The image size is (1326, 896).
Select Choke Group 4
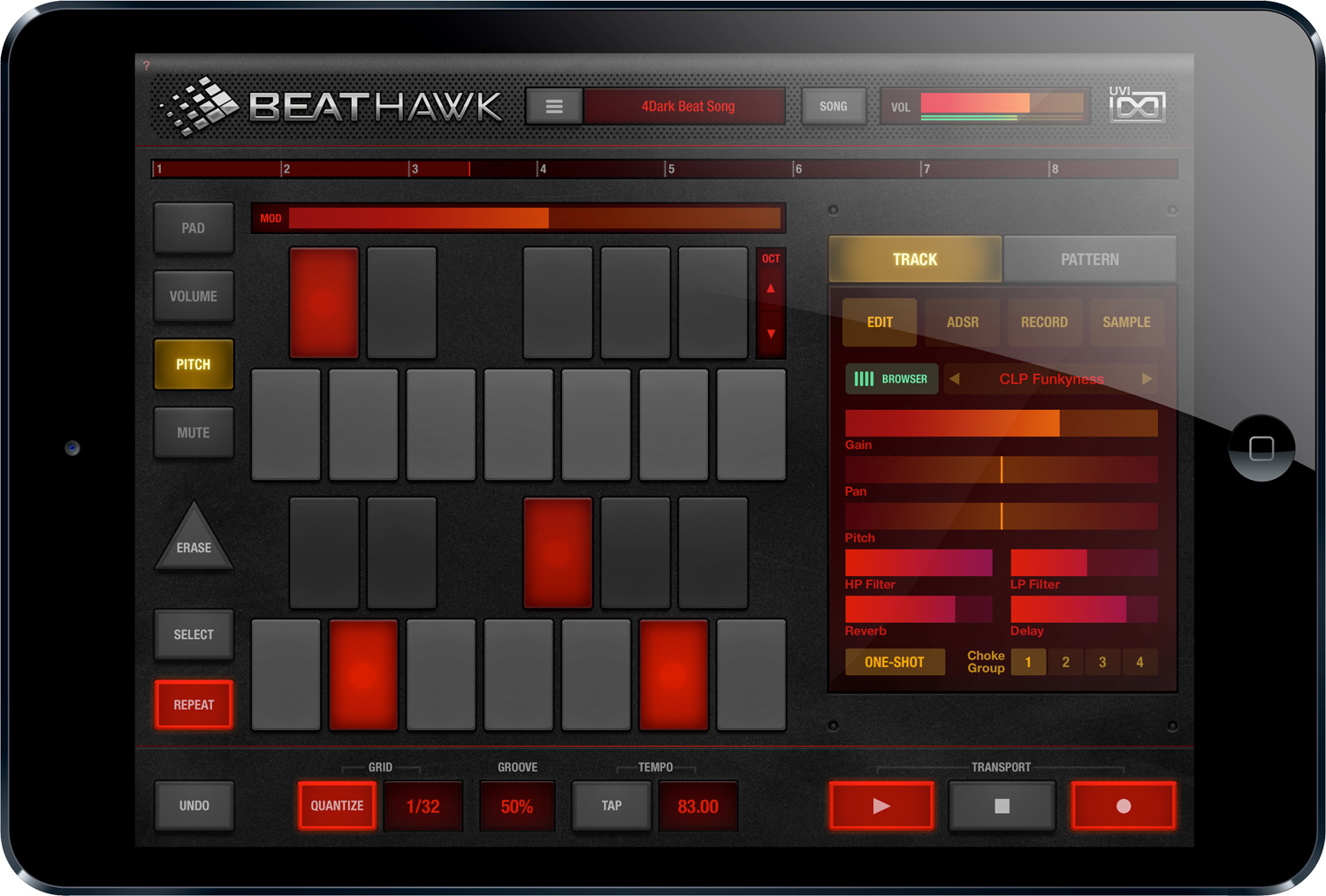(1139, 662)
